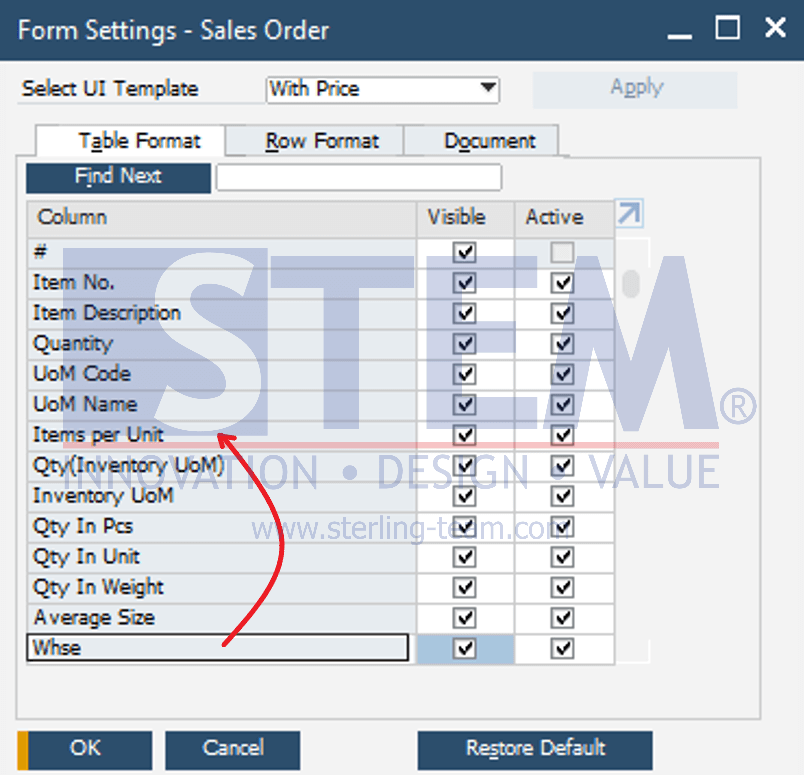Toggle Visible checkbox for Average Size

coord(465,618)
